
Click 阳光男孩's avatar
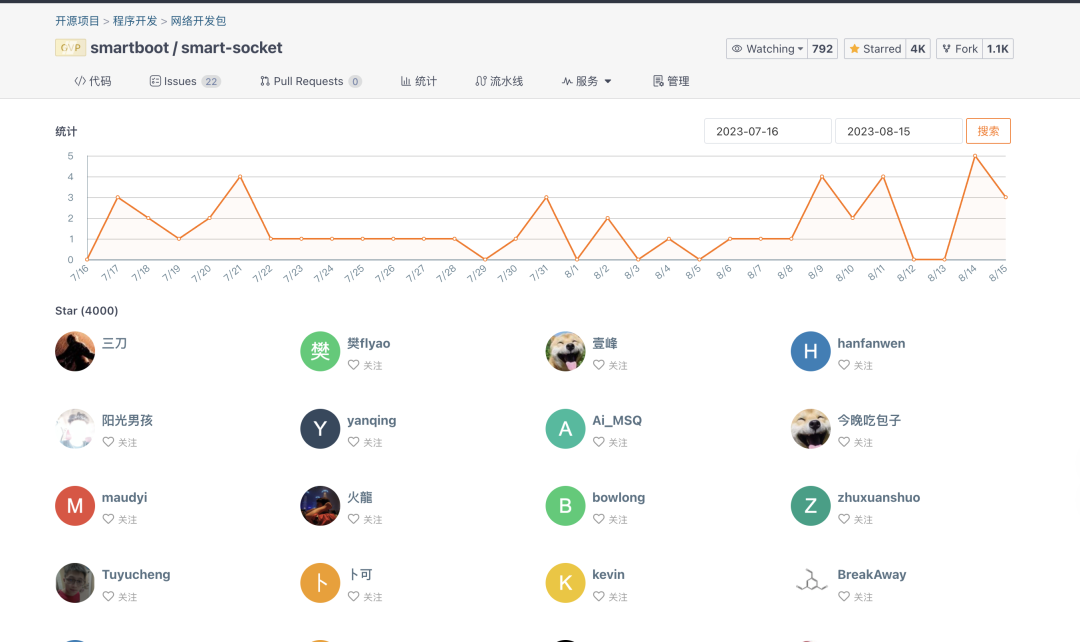[75, 428]
